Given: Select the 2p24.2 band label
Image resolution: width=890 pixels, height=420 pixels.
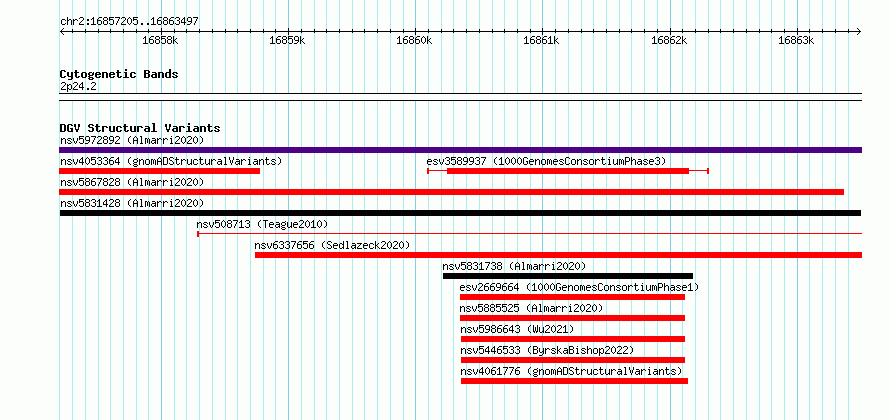Looking at the screenshot, I should click(x=78, y=86).
